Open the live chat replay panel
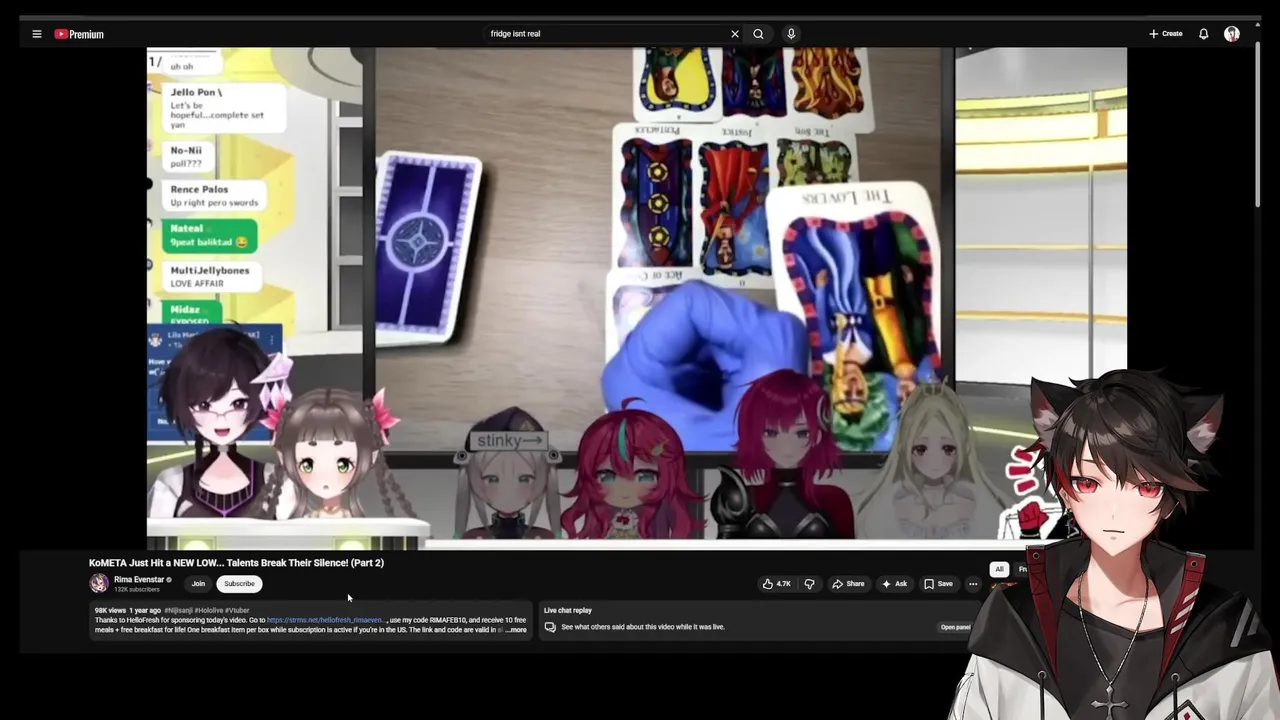The height and width of the screenshot is (720, 1280). (x=955, y=627)
